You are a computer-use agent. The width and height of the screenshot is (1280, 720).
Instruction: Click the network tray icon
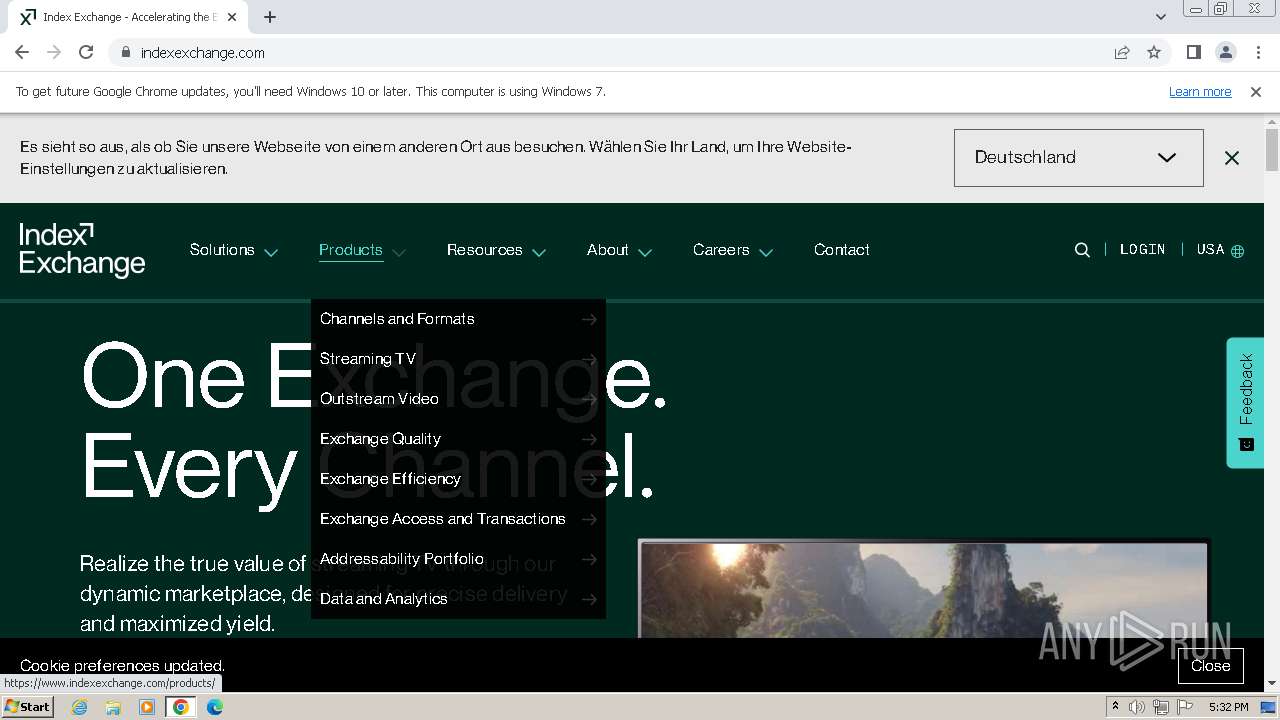coord(1161,707)
